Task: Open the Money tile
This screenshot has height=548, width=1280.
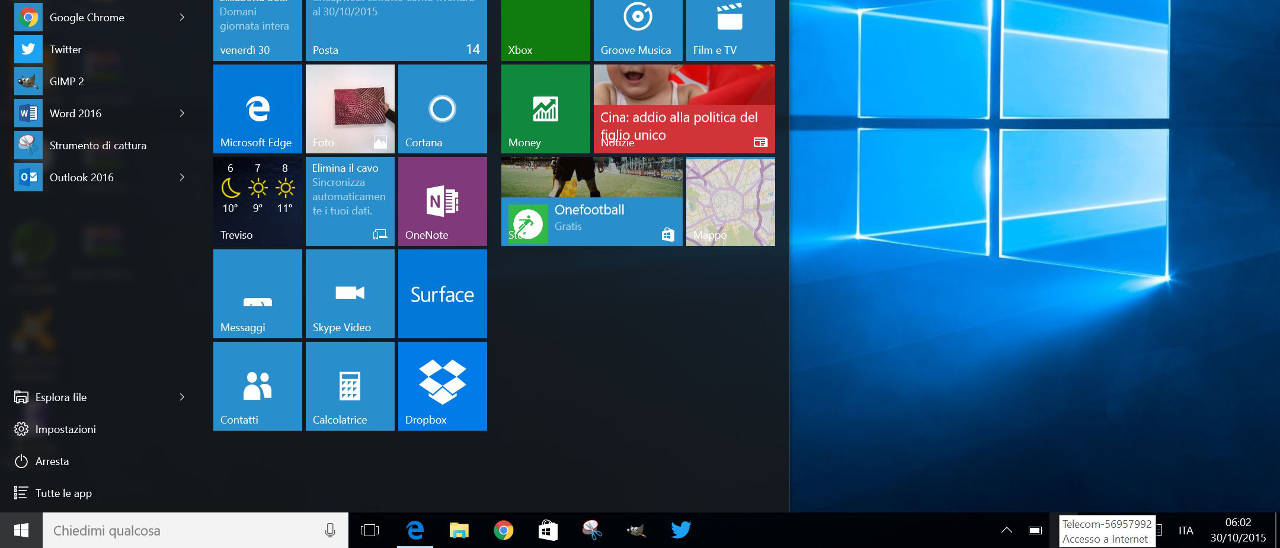Action: [545, 109]
